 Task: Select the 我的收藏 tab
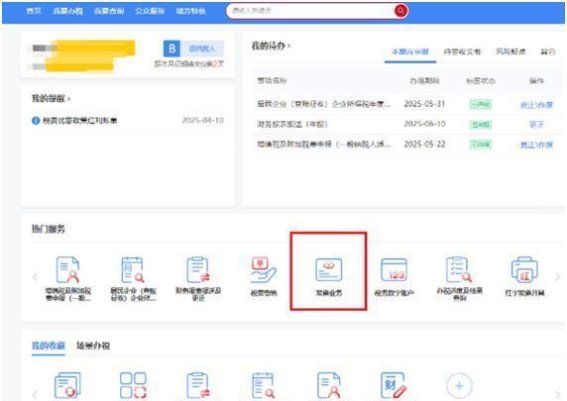(48, 345)
